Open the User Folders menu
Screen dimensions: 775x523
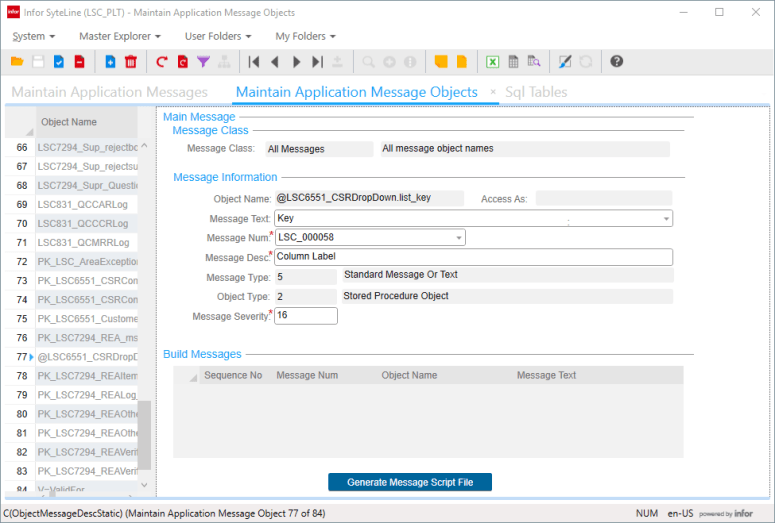click(218, 36)
